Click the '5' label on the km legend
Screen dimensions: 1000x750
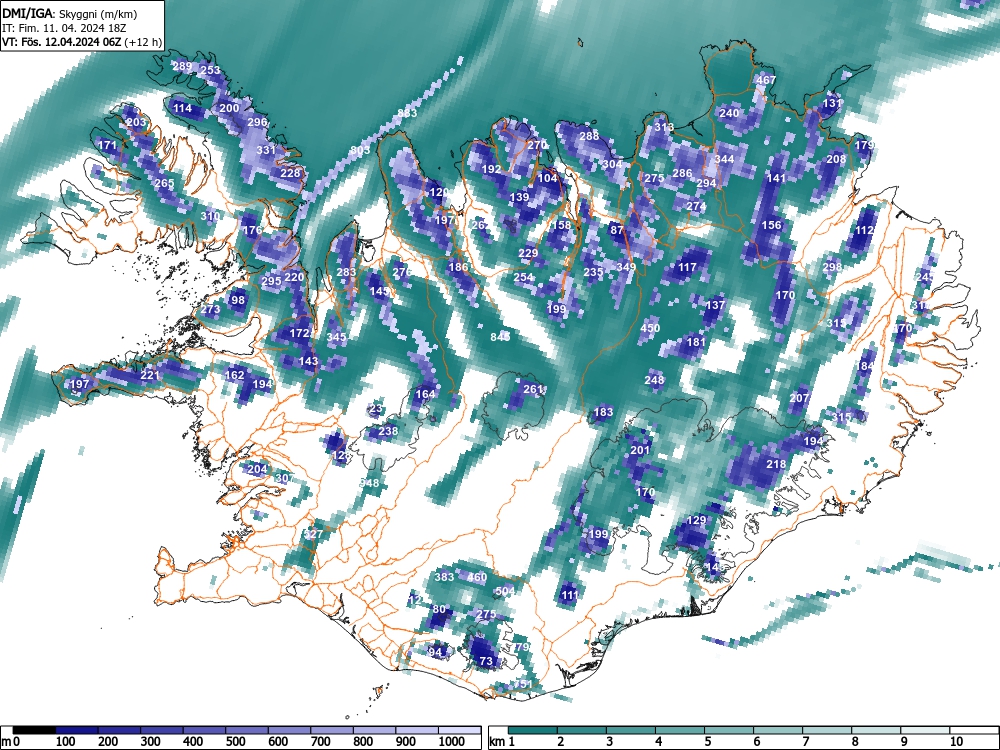pyautogui.click(x=707, y=742)
